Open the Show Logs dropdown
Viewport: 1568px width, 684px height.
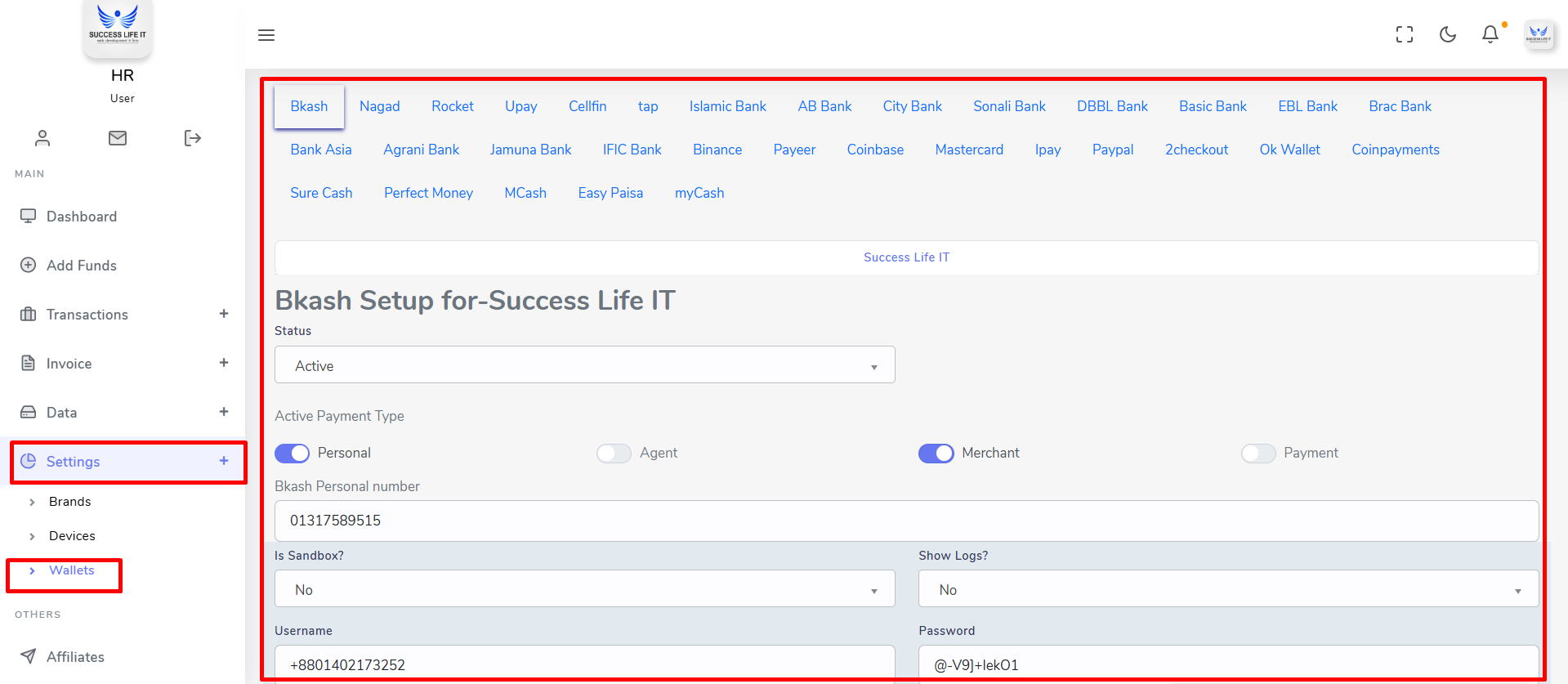[1229, 588]
